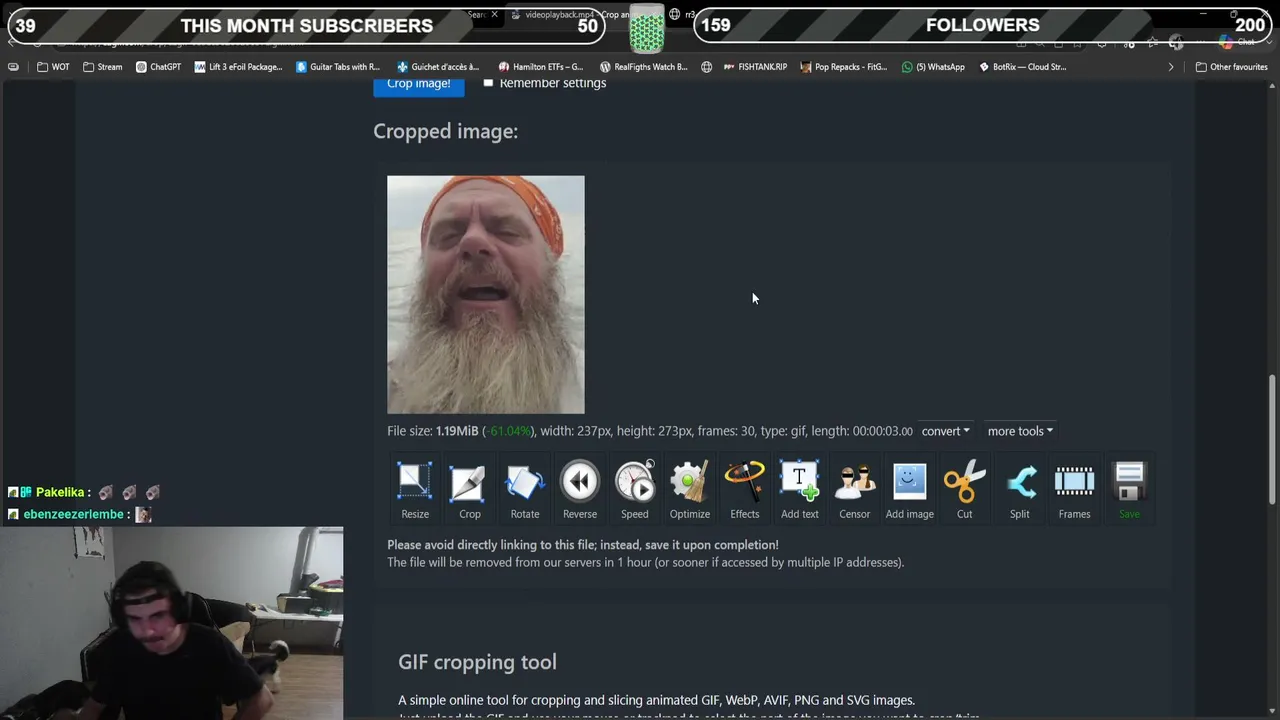Open the Hamilton ETFs bookmark

point(541,67)
